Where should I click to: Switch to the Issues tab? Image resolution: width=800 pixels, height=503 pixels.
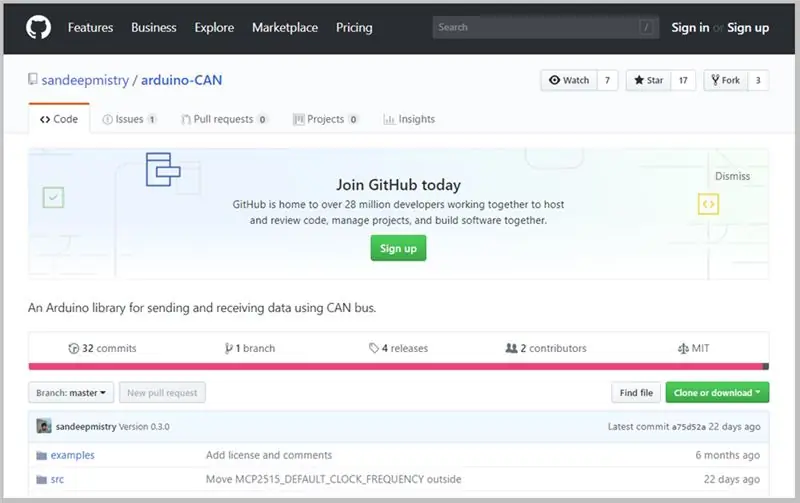click(x=130, y=119)
